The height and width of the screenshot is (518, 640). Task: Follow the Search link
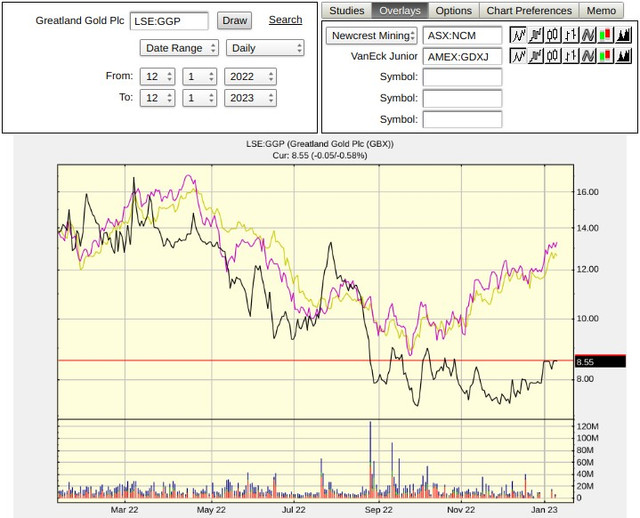click(285, 20)
